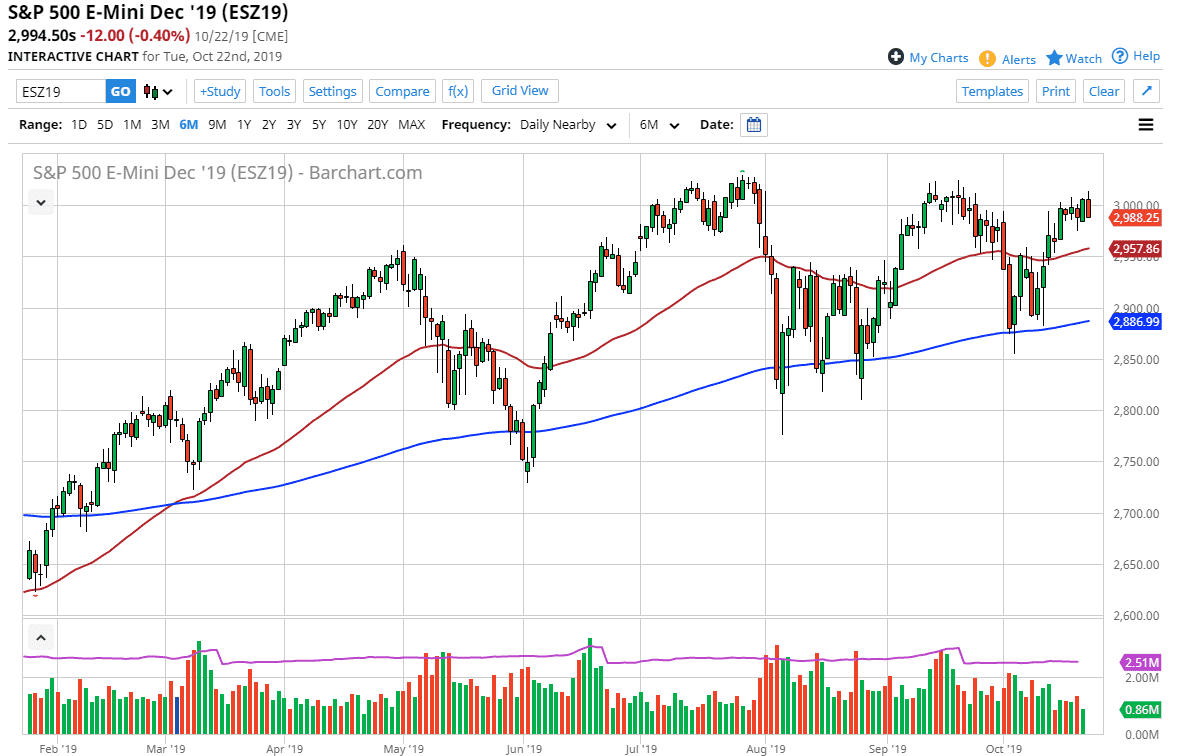Viewport: 1183px width, 756px height.
Task: Click the f(x) functions icon
Action: click(458, 91)
